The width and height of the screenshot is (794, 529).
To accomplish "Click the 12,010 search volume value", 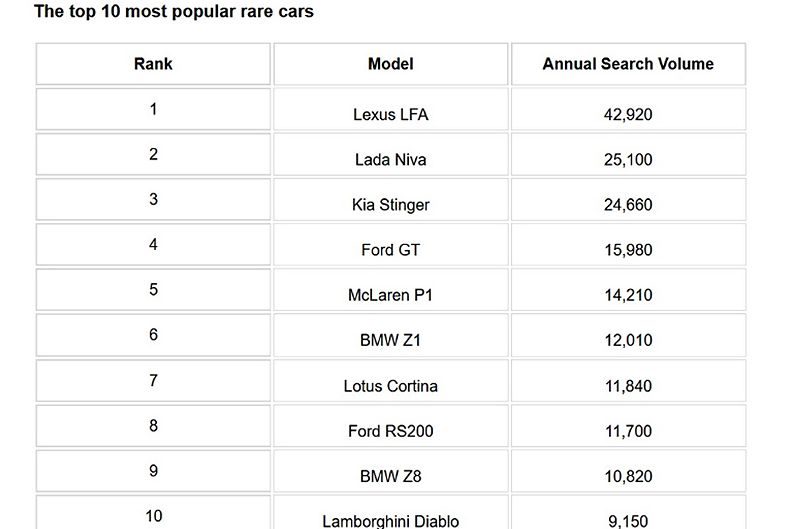I will (x=628, y=340).
